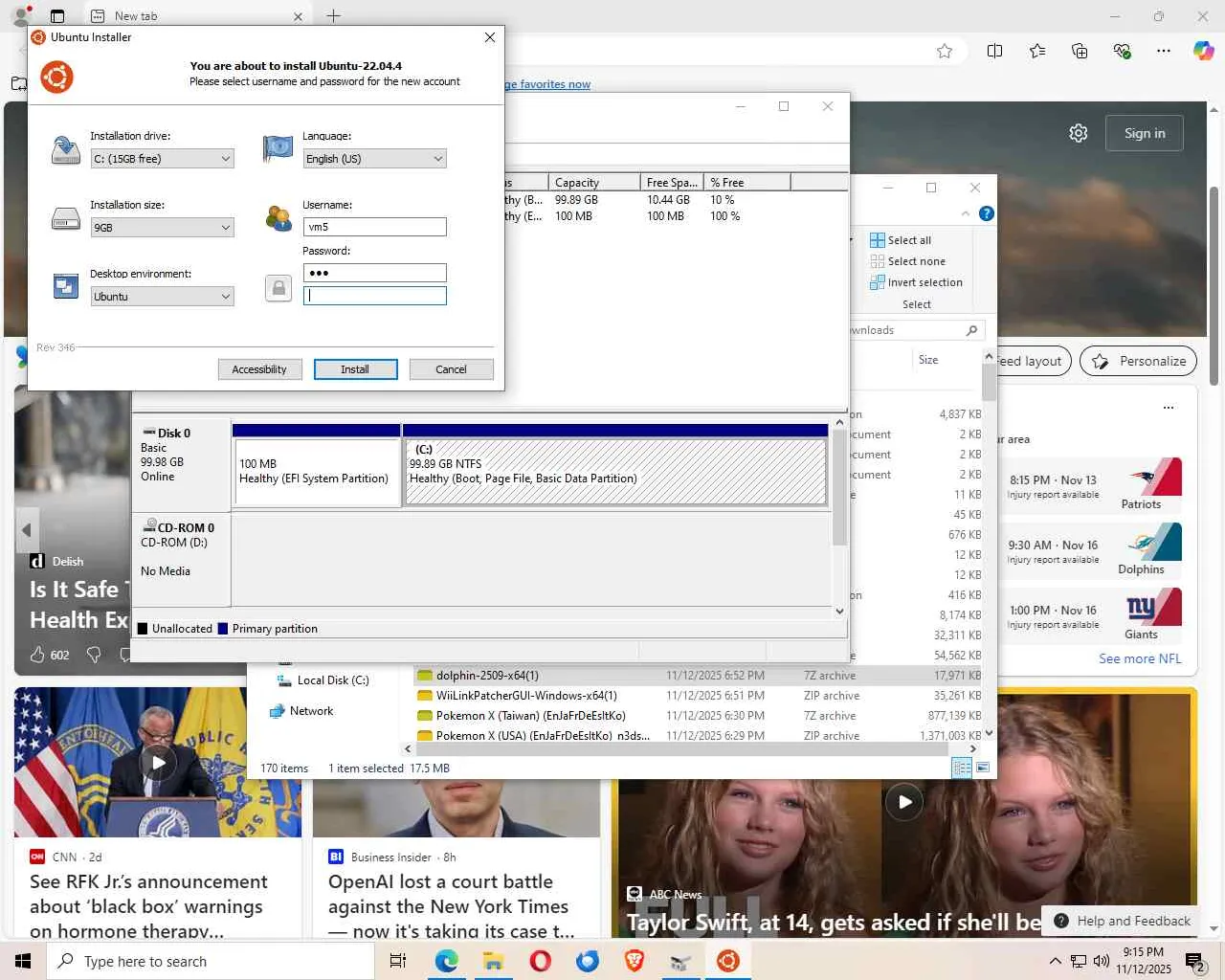
Task: Click Select none in File Explorer
Action: point(907,261)
